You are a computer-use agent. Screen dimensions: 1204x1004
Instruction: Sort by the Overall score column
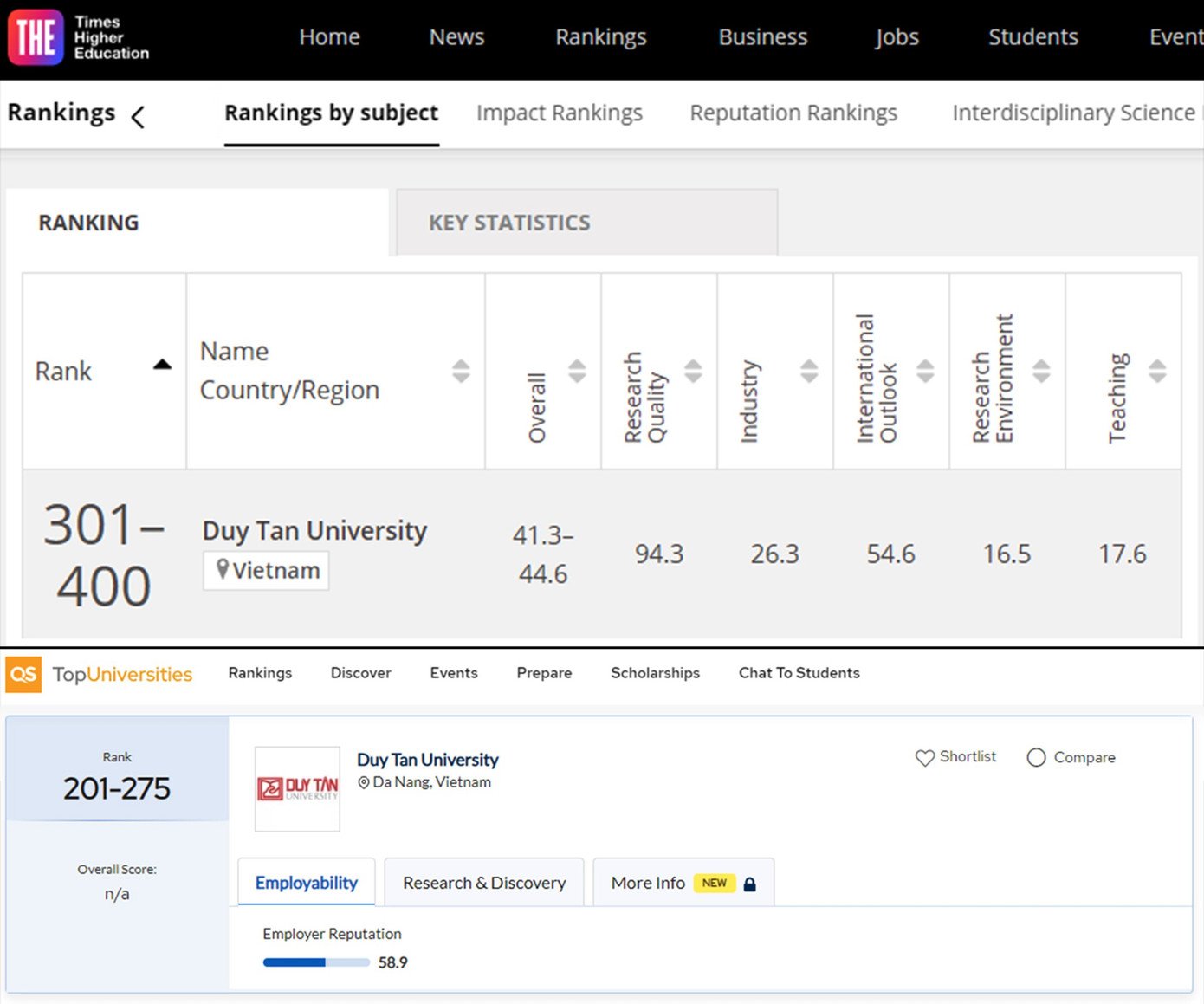(x=577, y=371)
